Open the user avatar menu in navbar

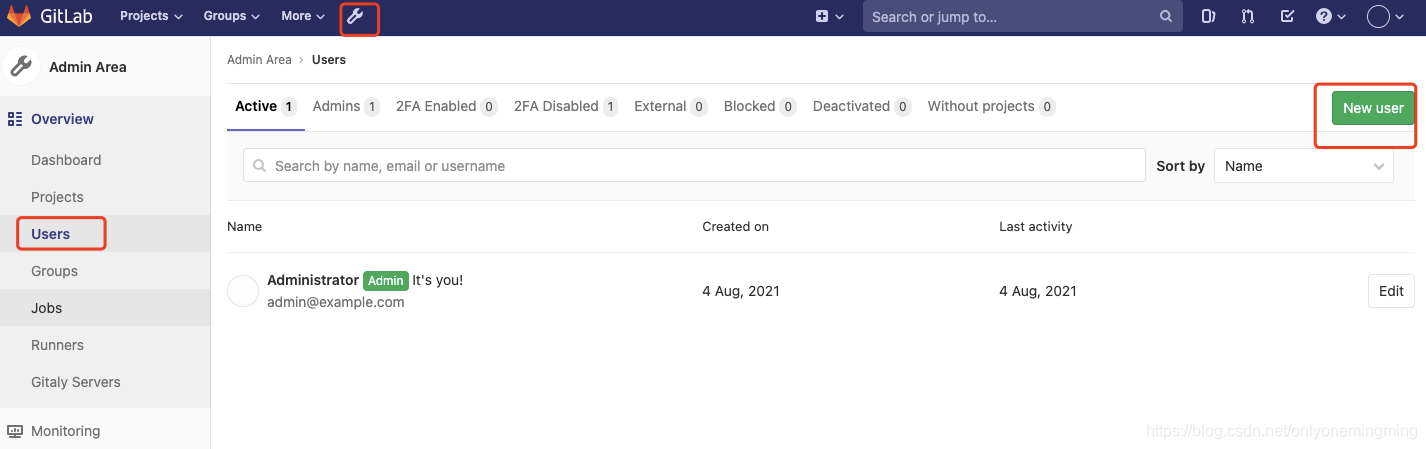[x=1379, y=16]
